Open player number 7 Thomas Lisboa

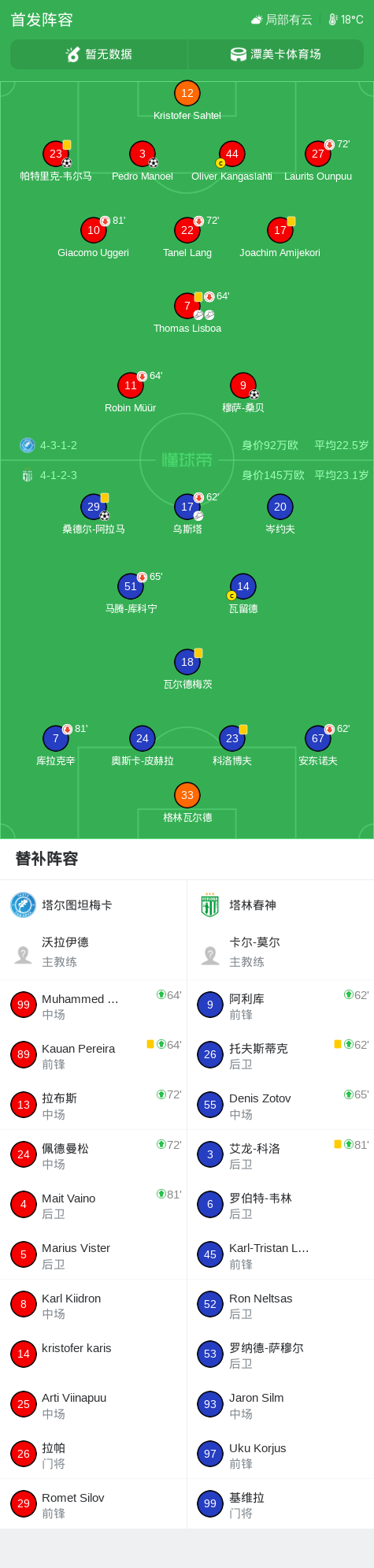(187, 306)
